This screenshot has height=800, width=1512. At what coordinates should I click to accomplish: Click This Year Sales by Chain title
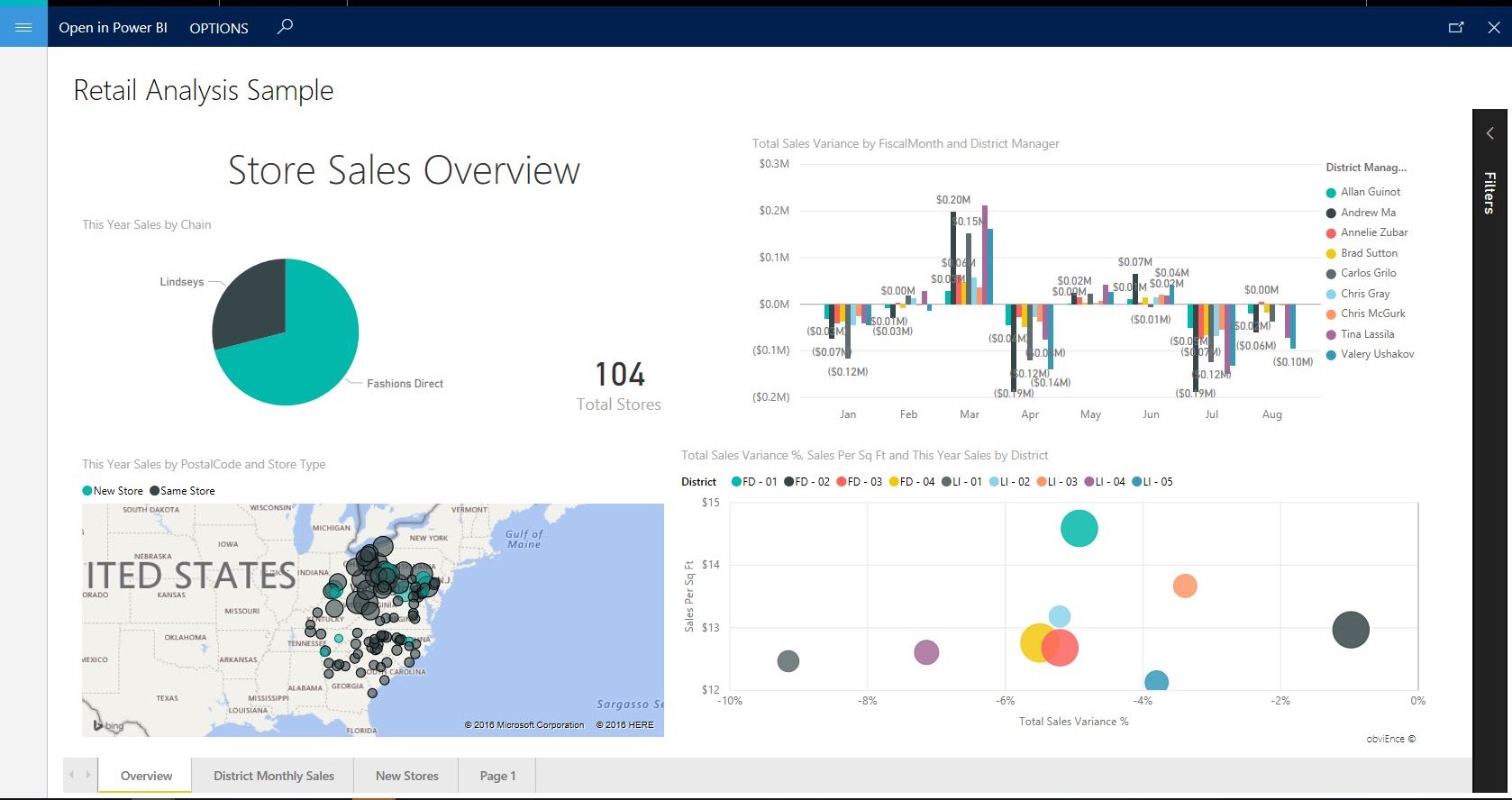coord(147,224)
